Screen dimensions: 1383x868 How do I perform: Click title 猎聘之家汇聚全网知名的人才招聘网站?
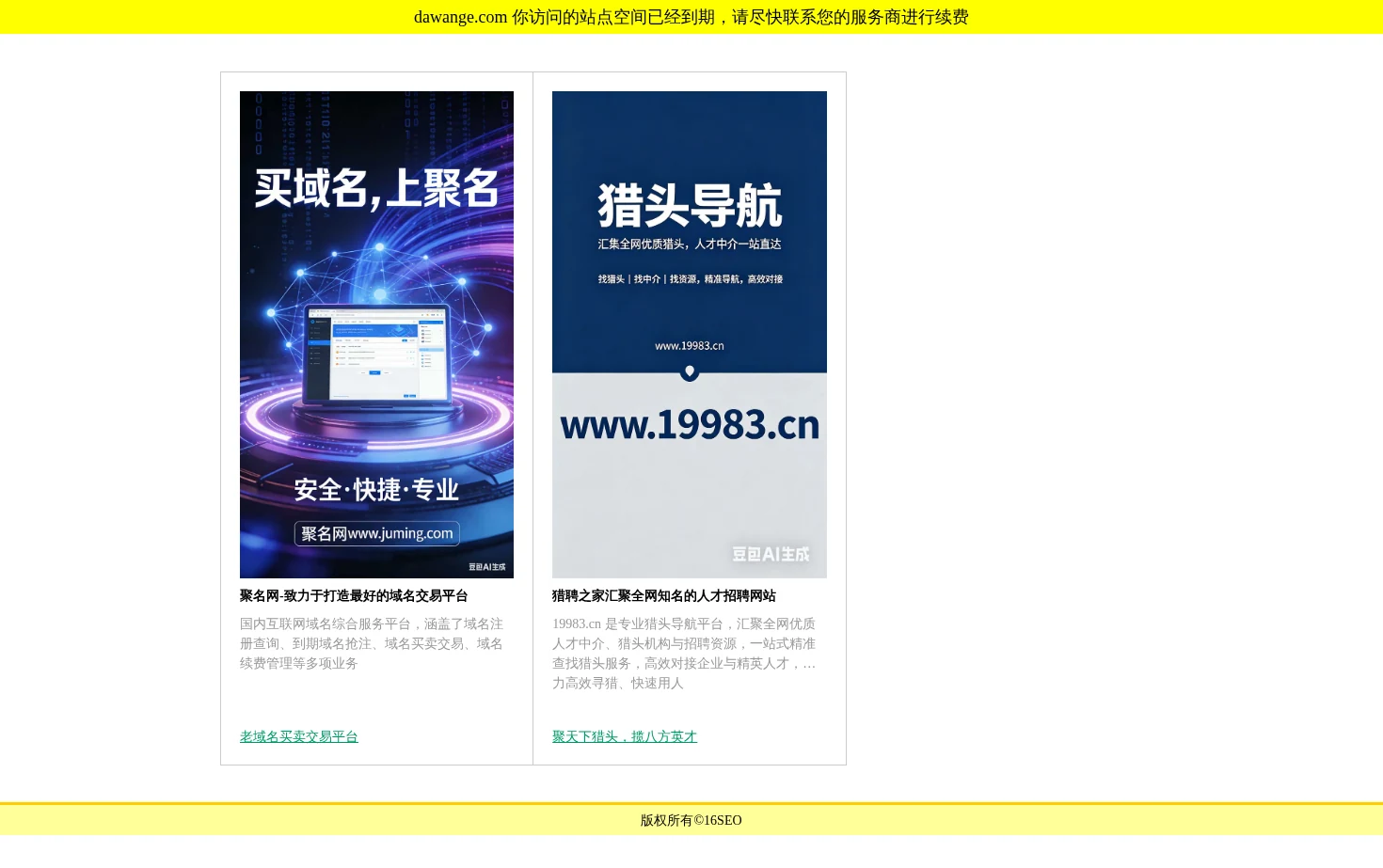[x=664, y=596]
